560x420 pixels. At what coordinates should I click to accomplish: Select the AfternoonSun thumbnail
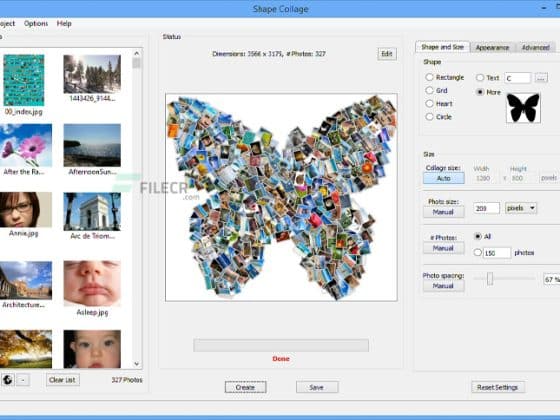pos(92,145)
